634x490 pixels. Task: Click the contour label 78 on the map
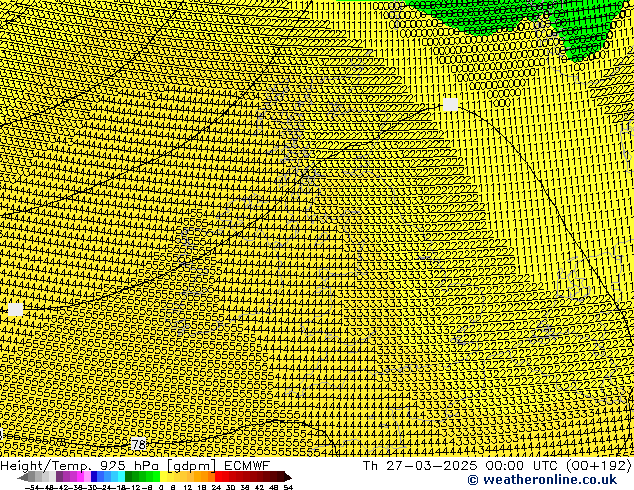pos(139,444)
